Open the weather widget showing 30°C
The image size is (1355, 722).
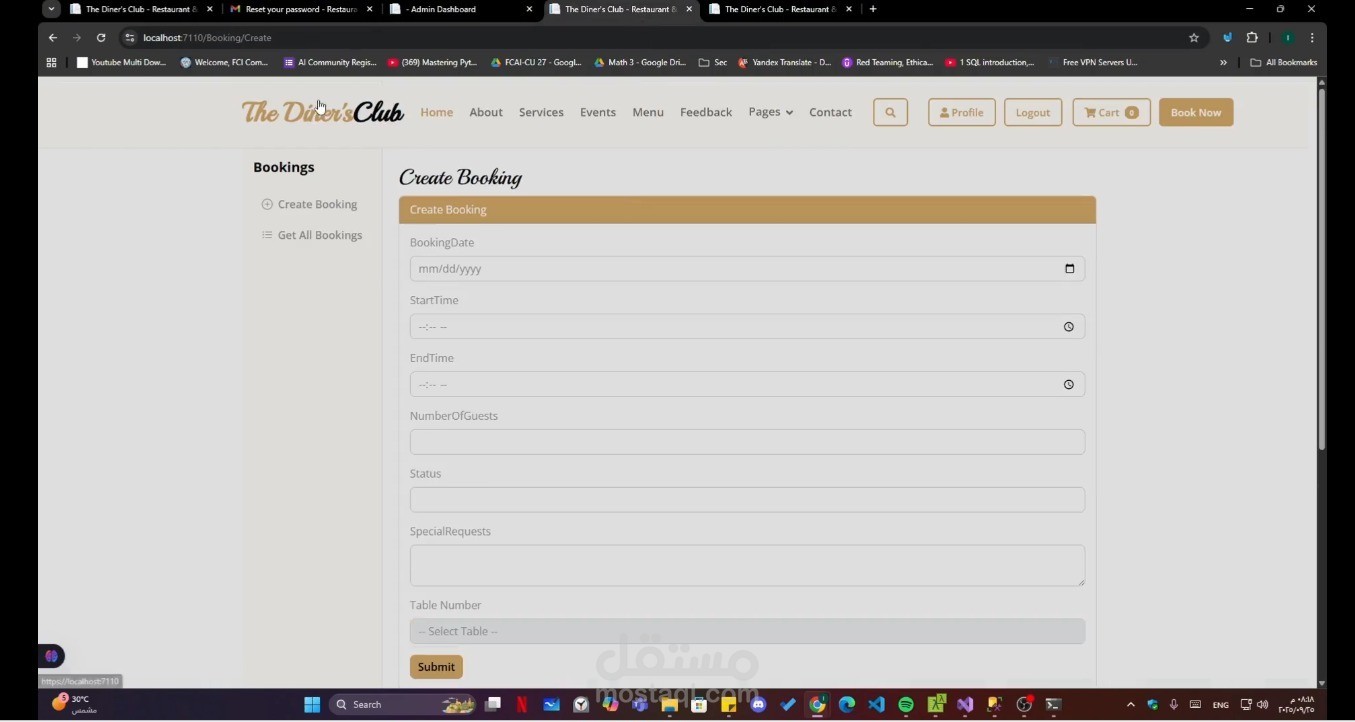75,704
